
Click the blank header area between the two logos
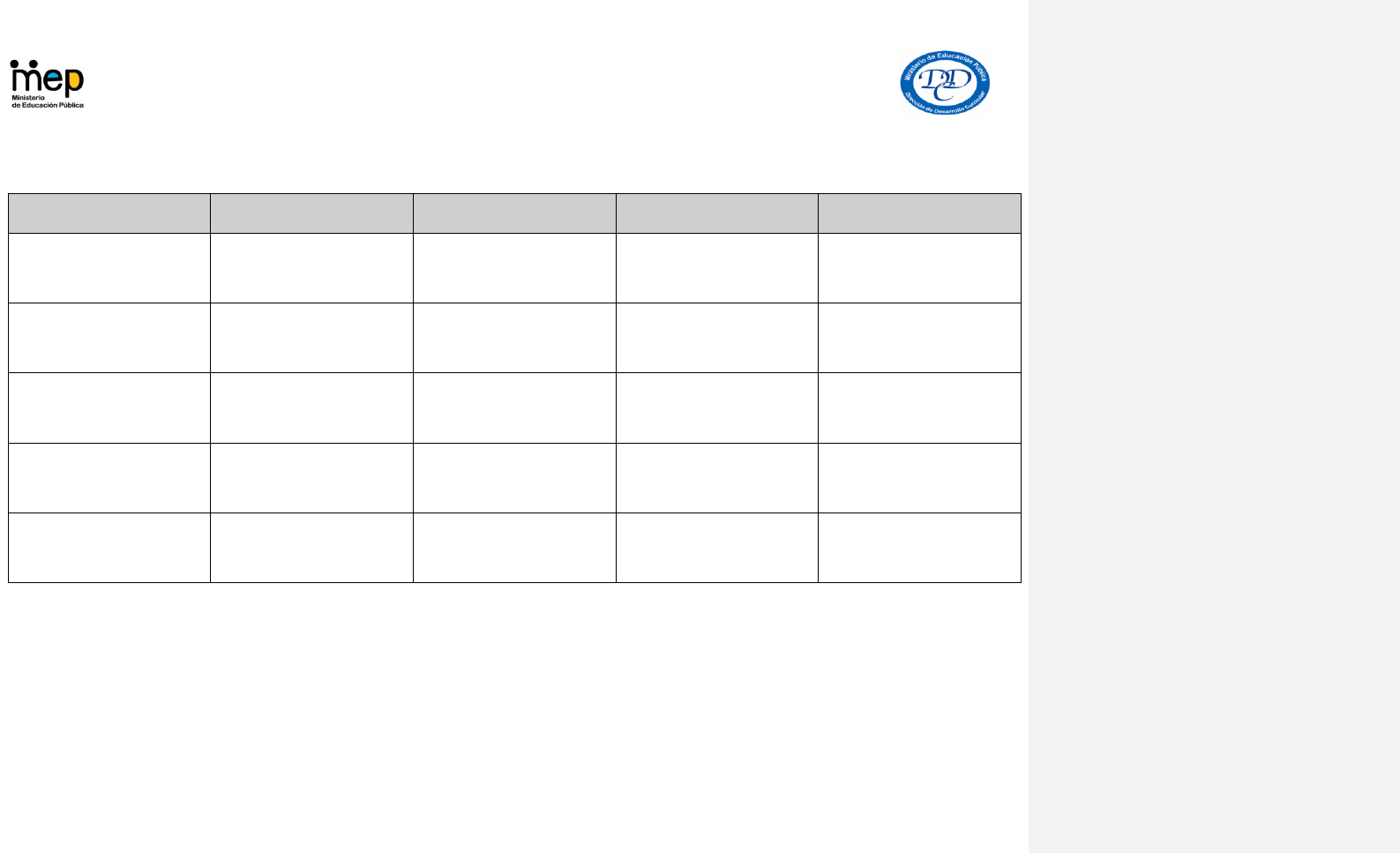click(491, 84)
